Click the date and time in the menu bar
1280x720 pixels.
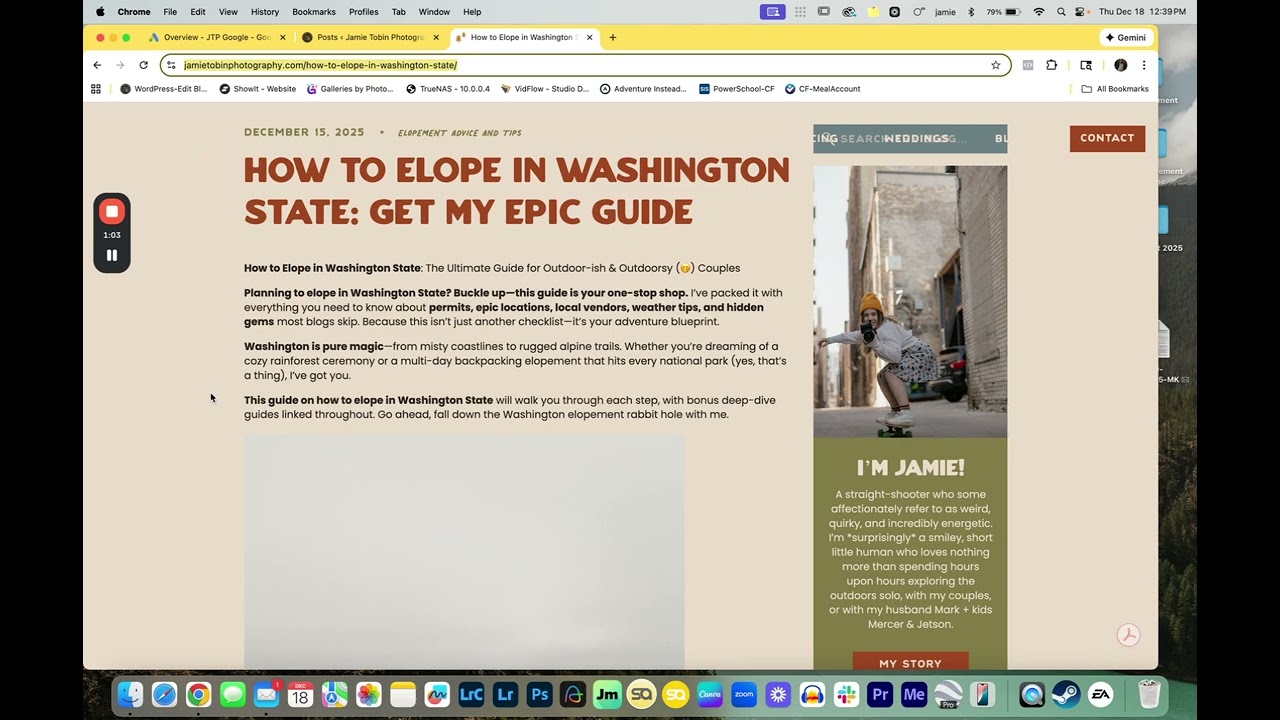tap(1142, 12)
